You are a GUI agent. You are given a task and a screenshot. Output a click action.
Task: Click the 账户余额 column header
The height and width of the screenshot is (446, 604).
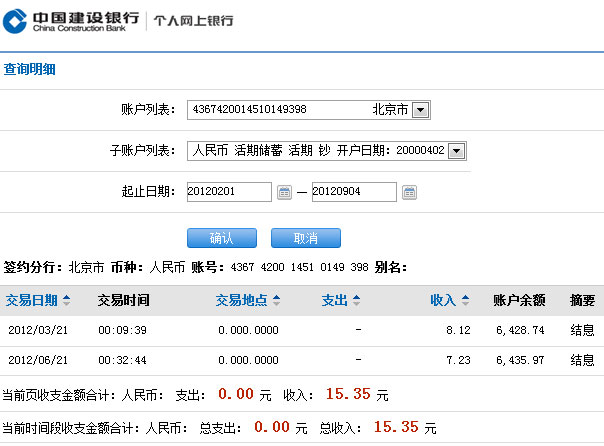point(519,300)
